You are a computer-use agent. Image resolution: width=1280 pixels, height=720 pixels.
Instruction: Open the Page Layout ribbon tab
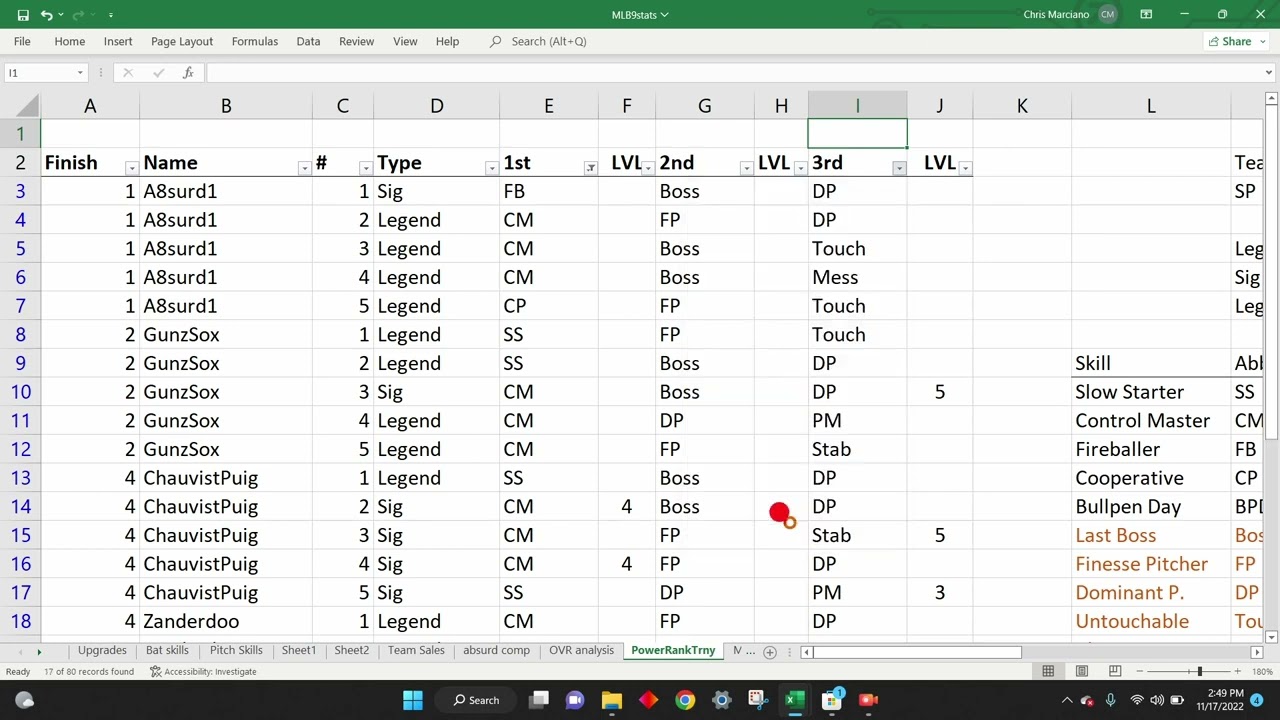[x=182, y=42]
